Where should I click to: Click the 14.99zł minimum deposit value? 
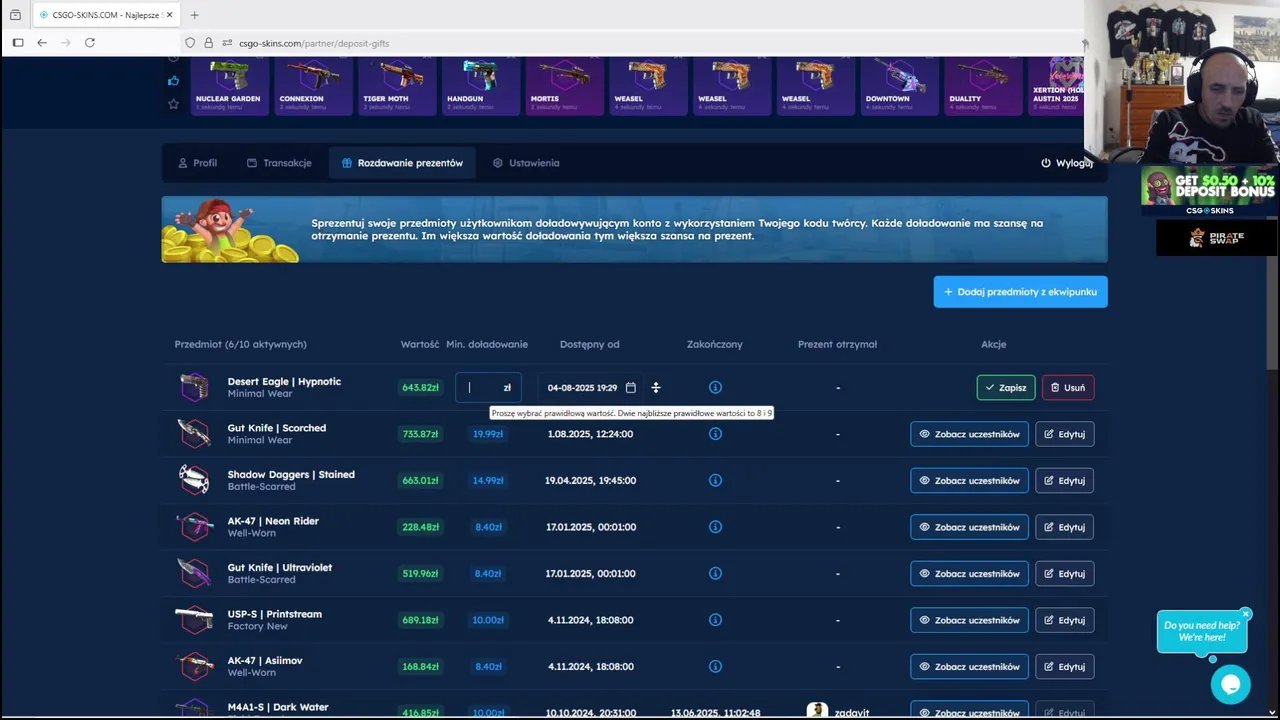[x=488, y=481]
